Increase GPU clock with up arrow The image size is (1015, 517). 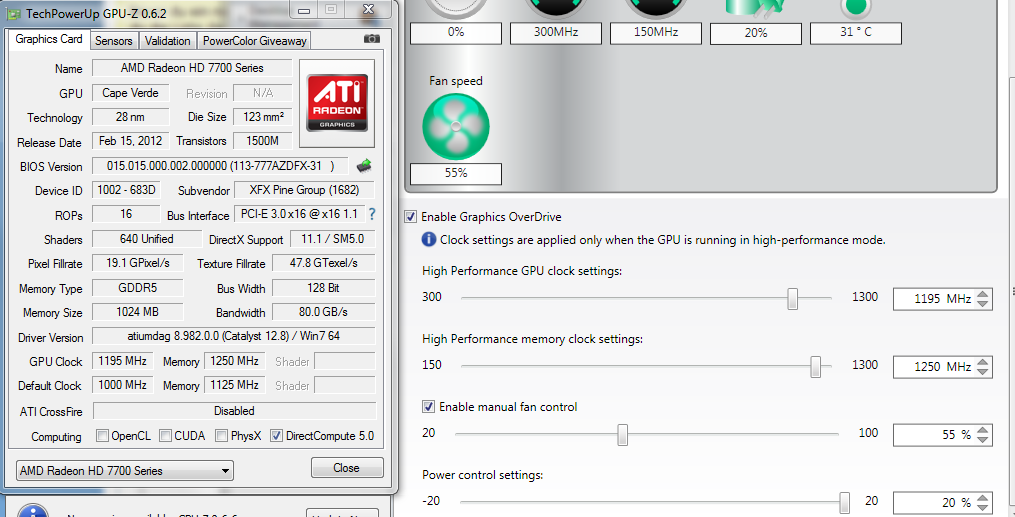983,294
